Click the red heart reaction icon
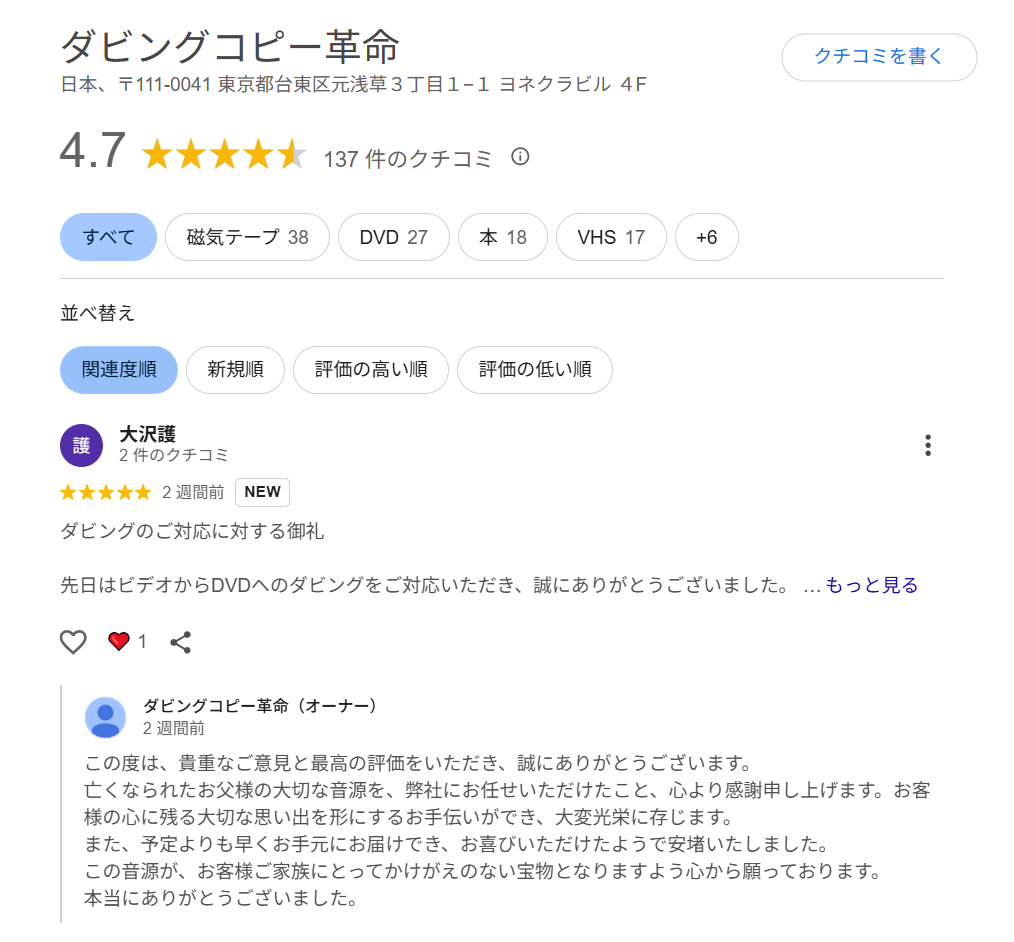 118,640
